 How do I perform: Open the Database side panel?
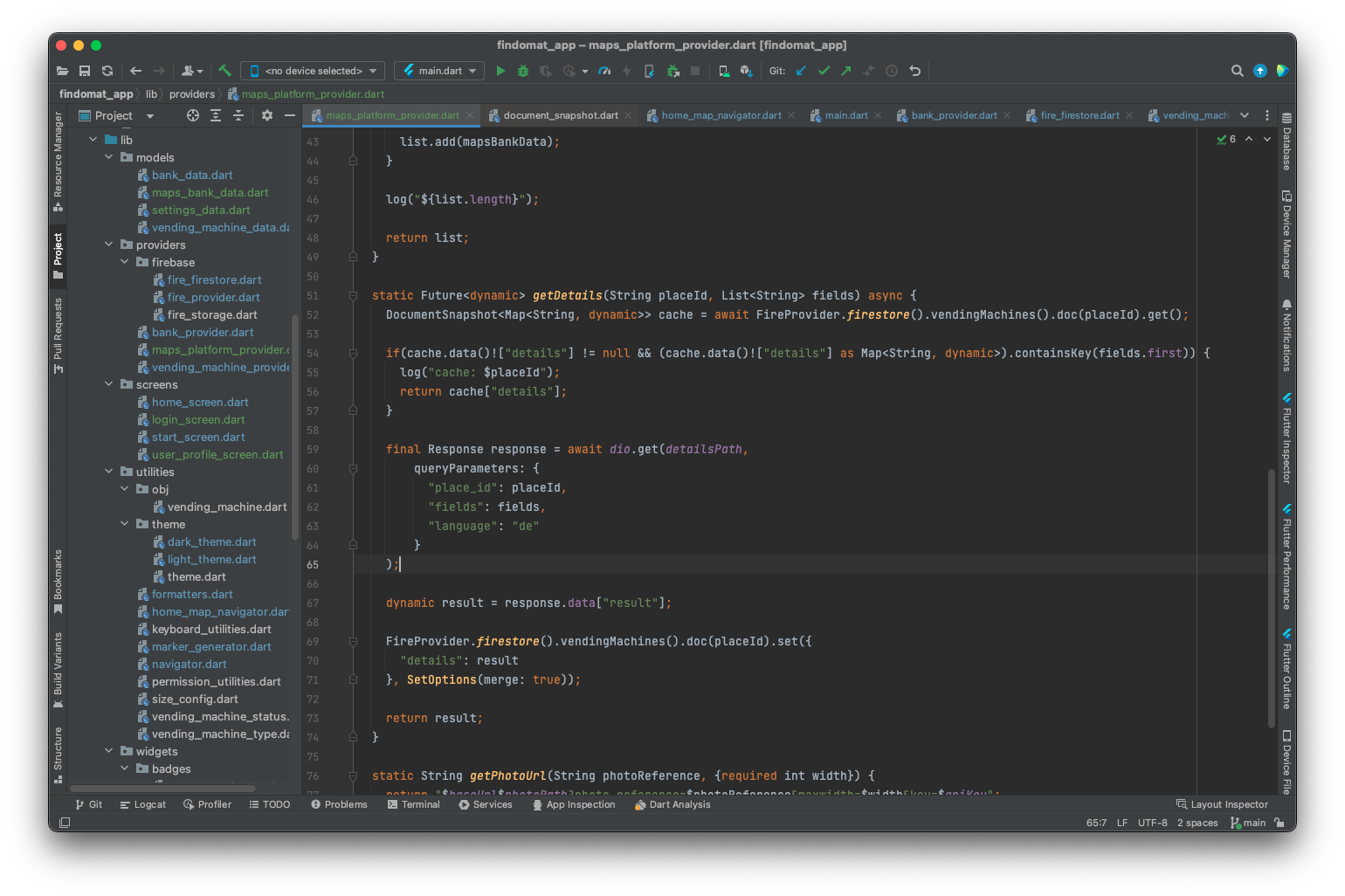(x=1286, y=141)
